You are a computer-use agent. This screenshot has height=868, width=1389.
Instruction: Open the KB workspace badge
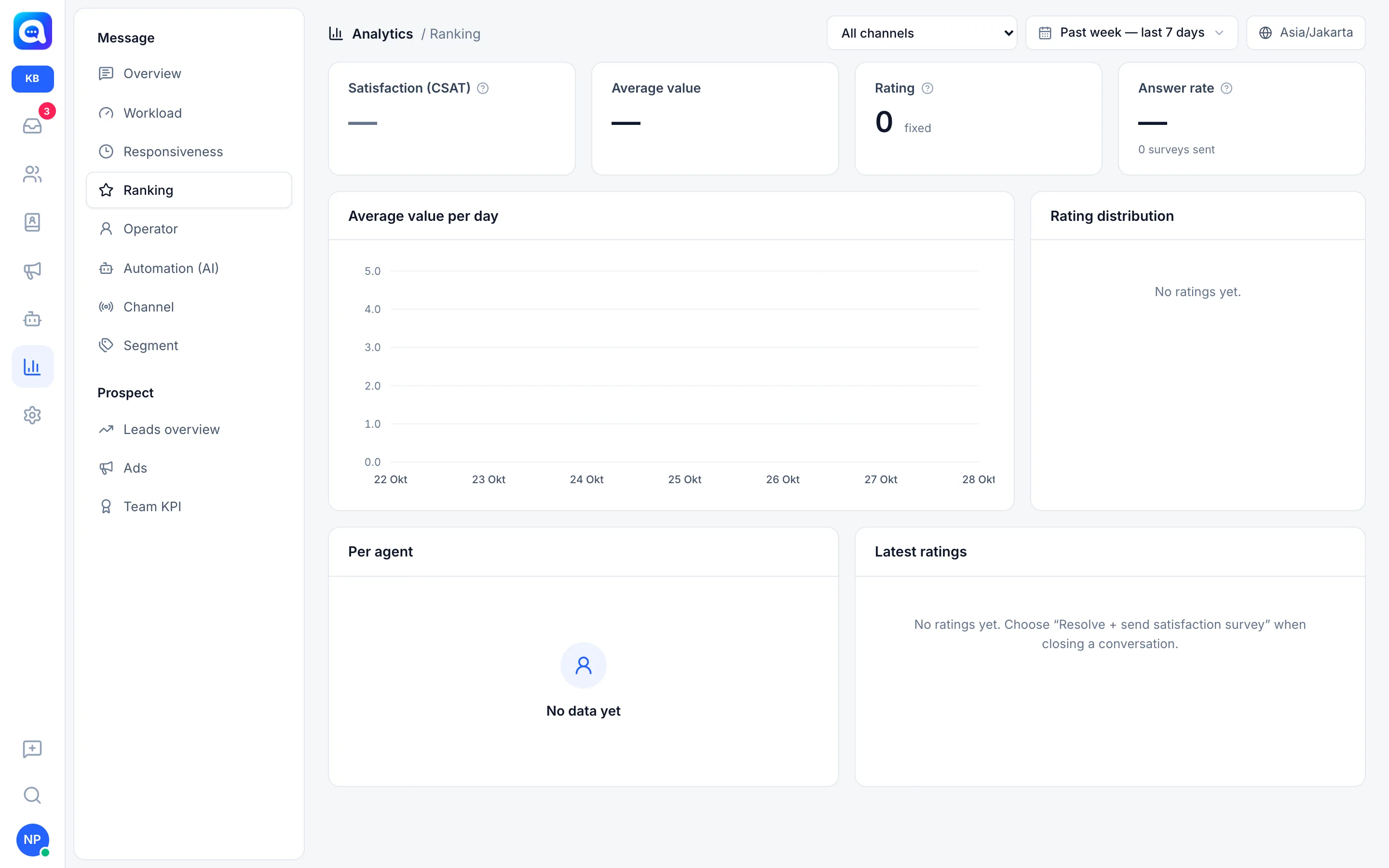[33, 79]
